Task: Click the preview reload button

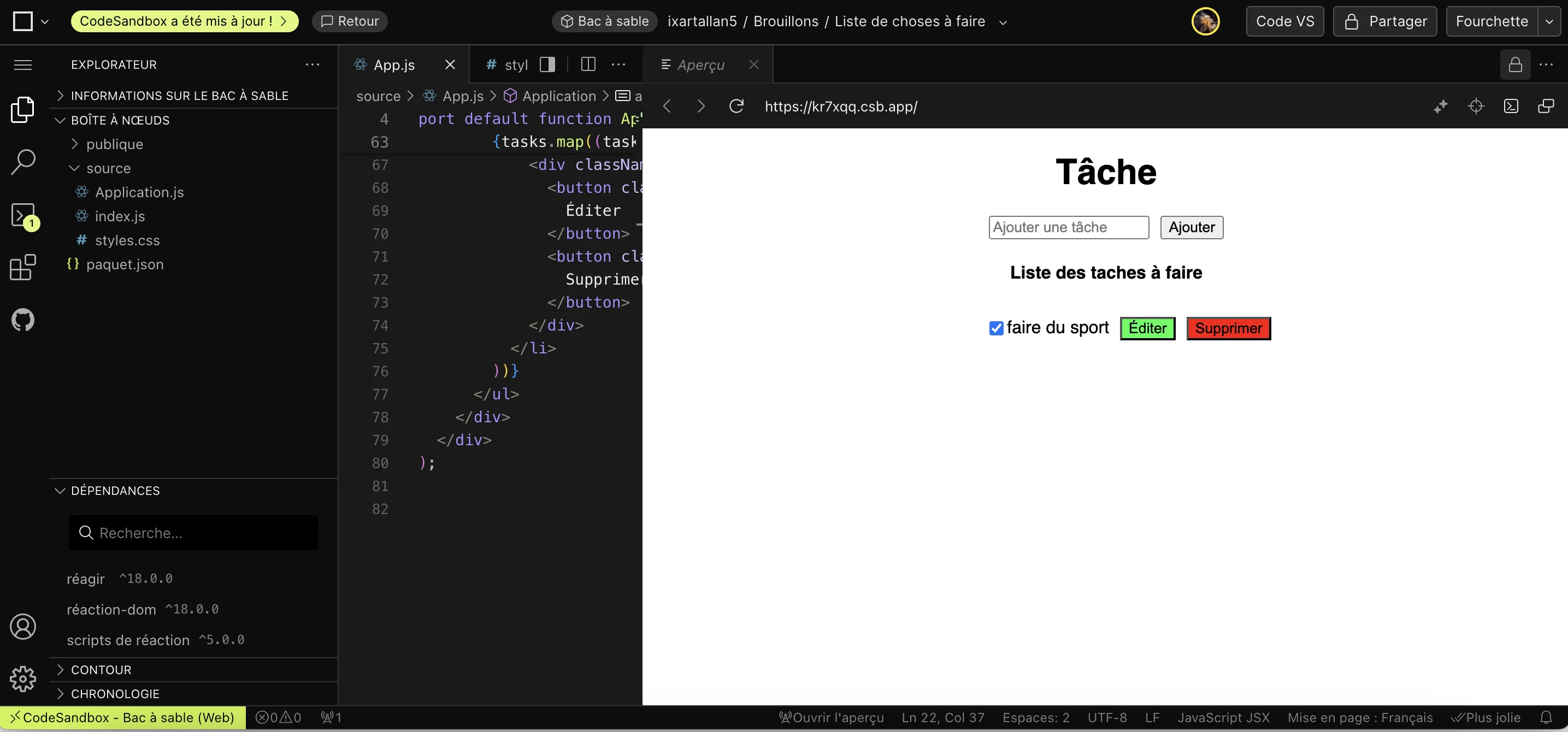Action: (x=736, y=107)
